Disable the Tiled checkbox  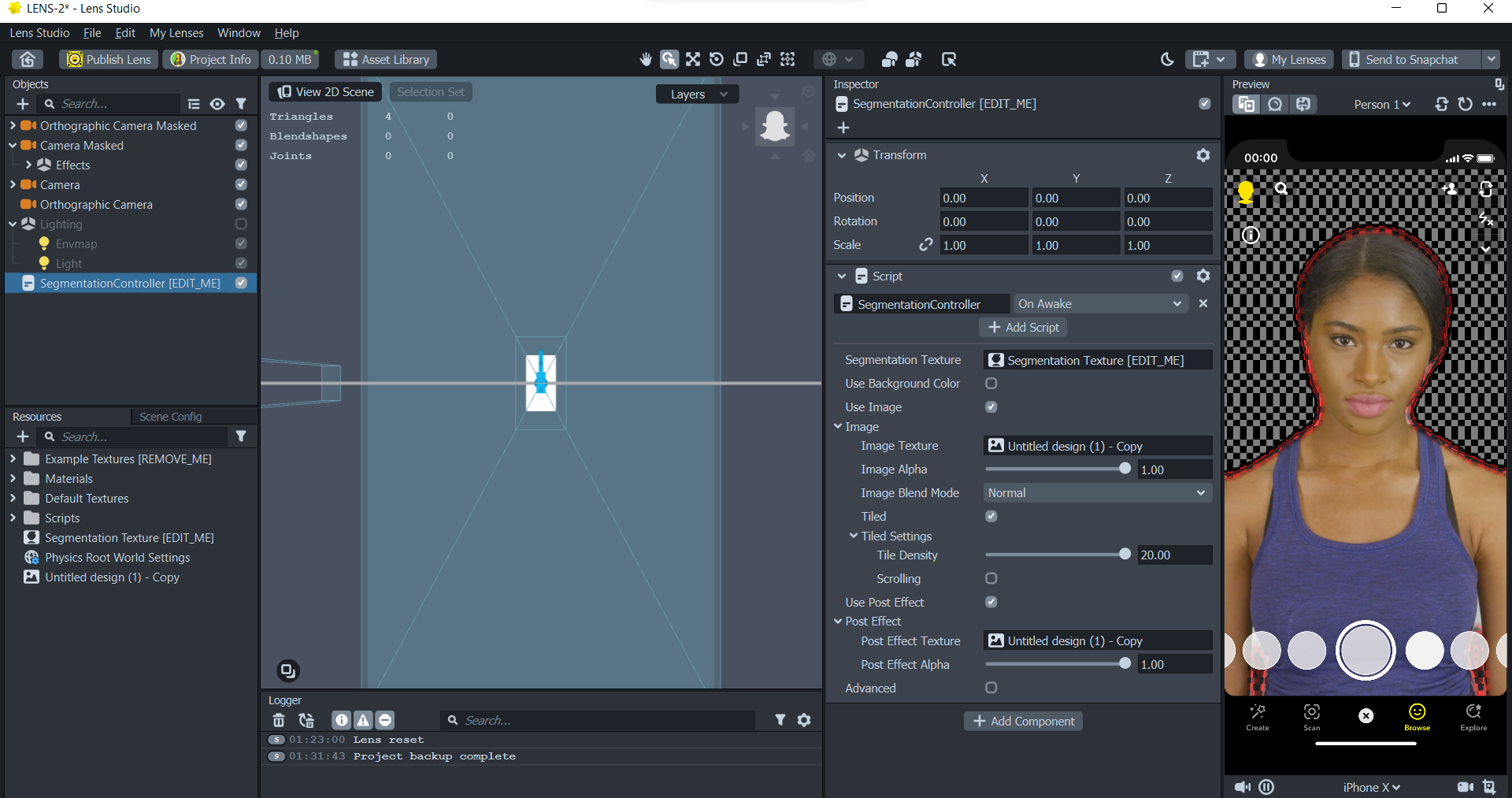(991, 516)
